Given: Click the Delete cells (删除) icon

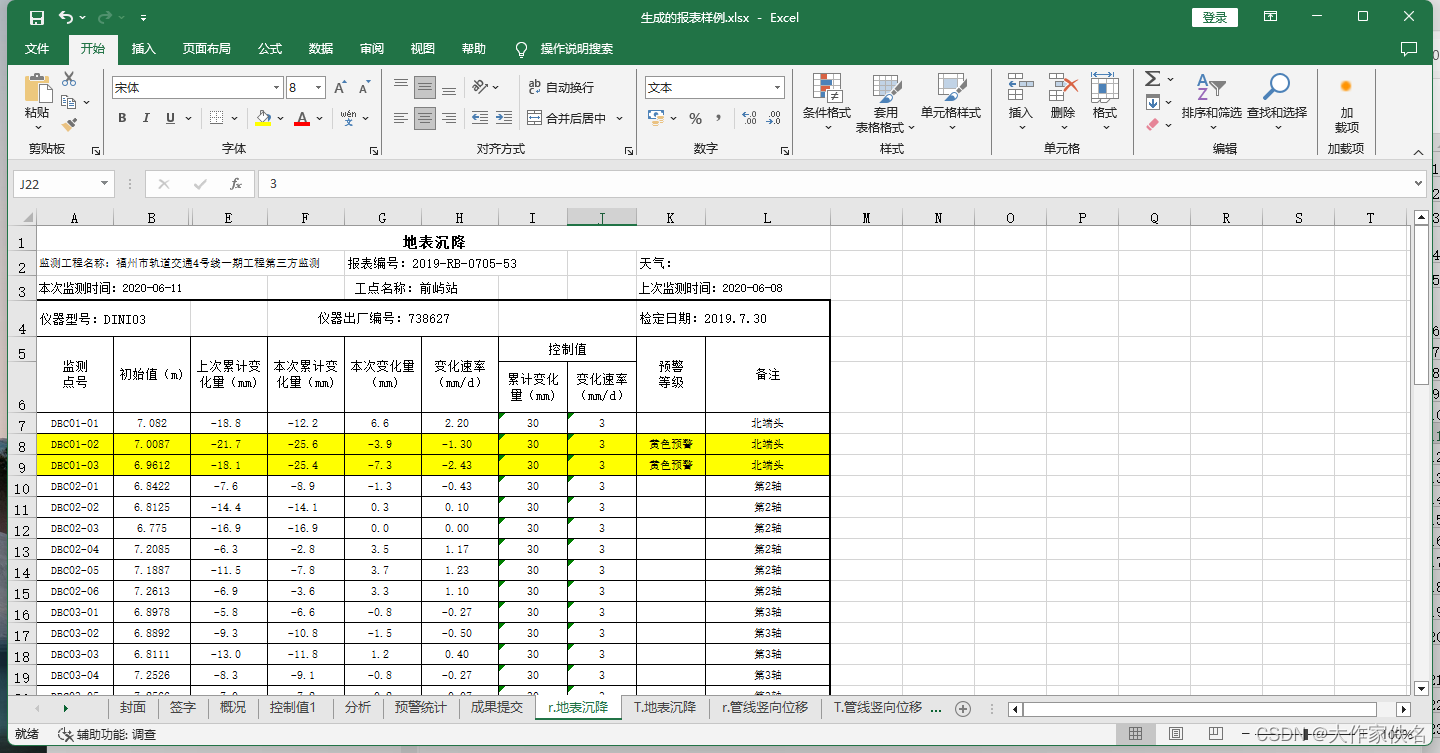Looking at the screenshot, I should [x=1063, y=88].
